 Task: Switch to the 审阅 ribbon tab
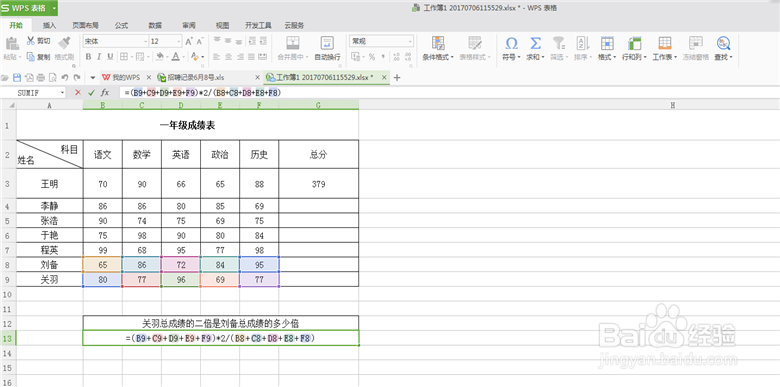click(189, 25)
